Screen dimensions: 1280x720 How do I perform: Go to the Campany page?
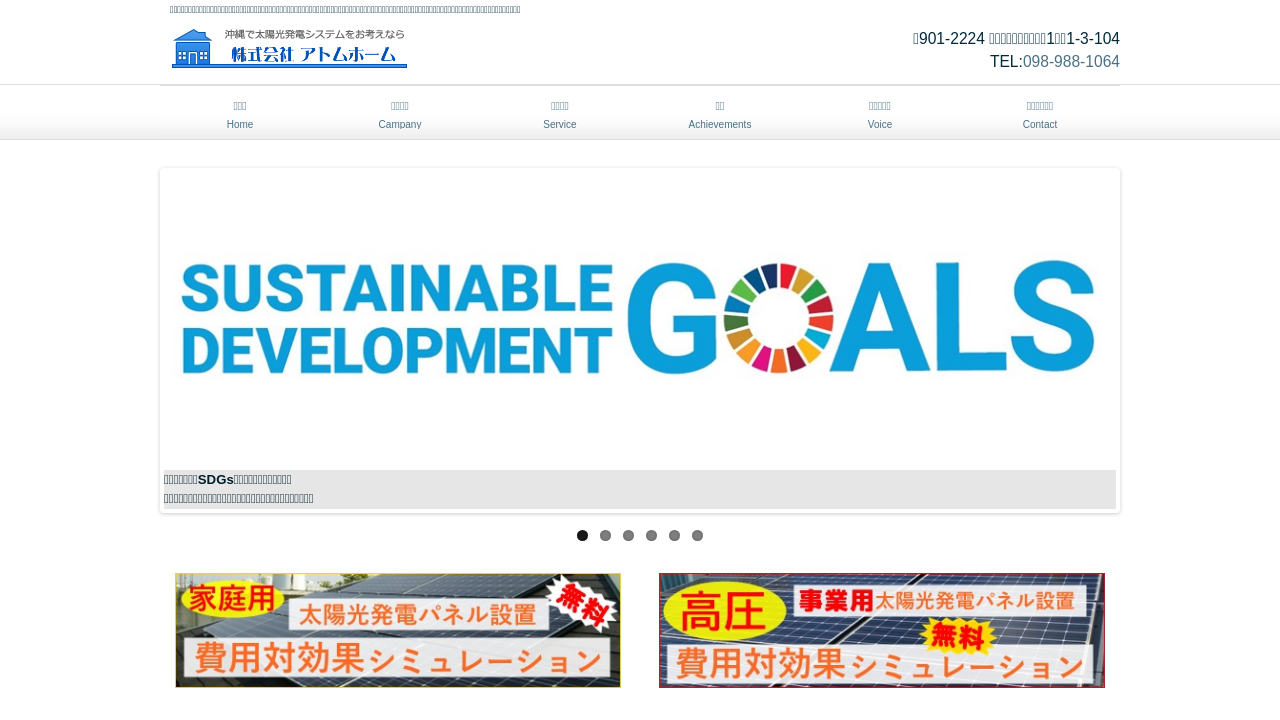coord(400,114)
